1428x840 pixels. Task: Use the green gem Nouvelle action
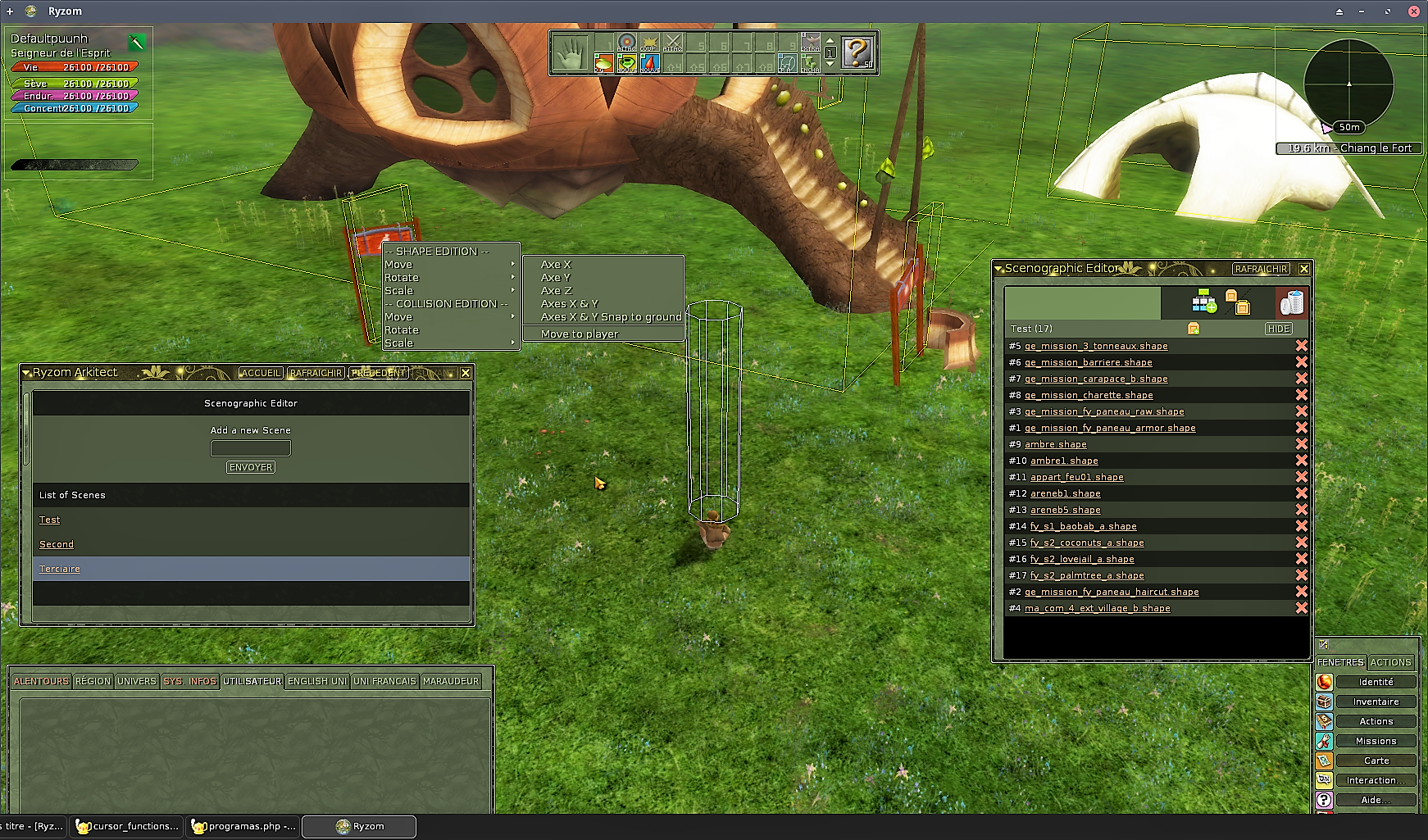626,64
